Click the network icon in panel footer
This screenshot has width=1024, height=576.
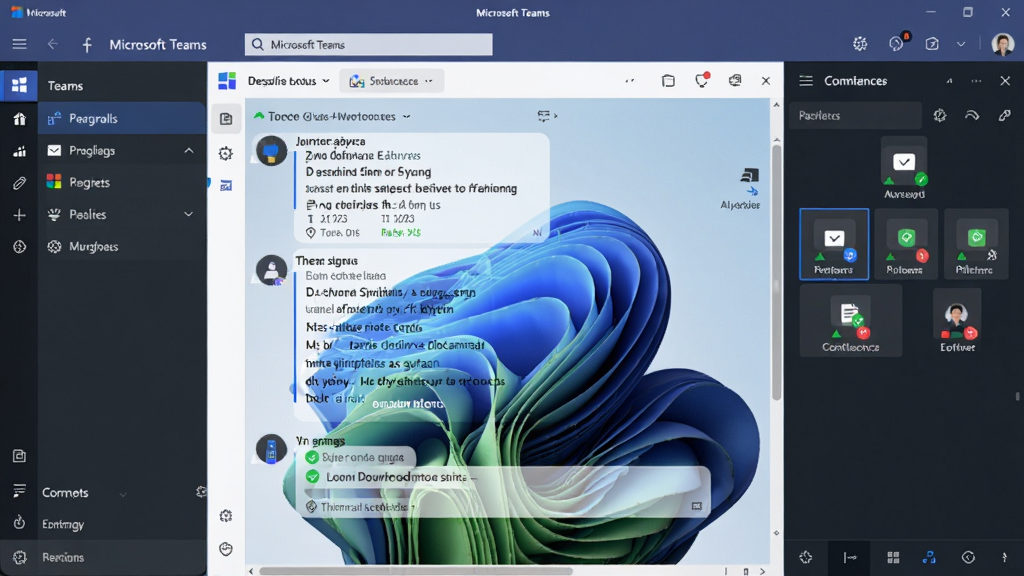coord(929,557)
